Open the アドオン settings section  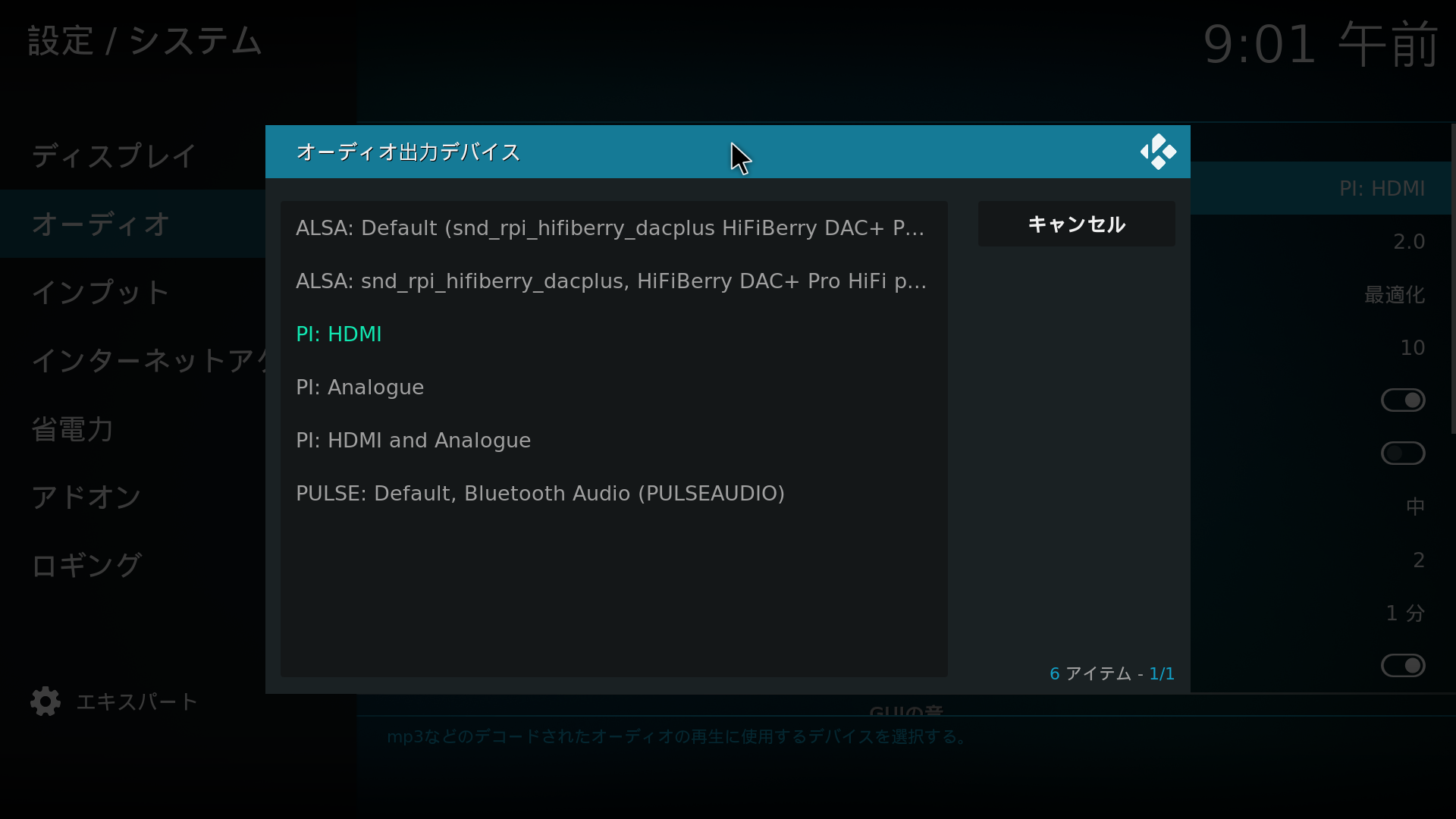(x=86, y=497)
